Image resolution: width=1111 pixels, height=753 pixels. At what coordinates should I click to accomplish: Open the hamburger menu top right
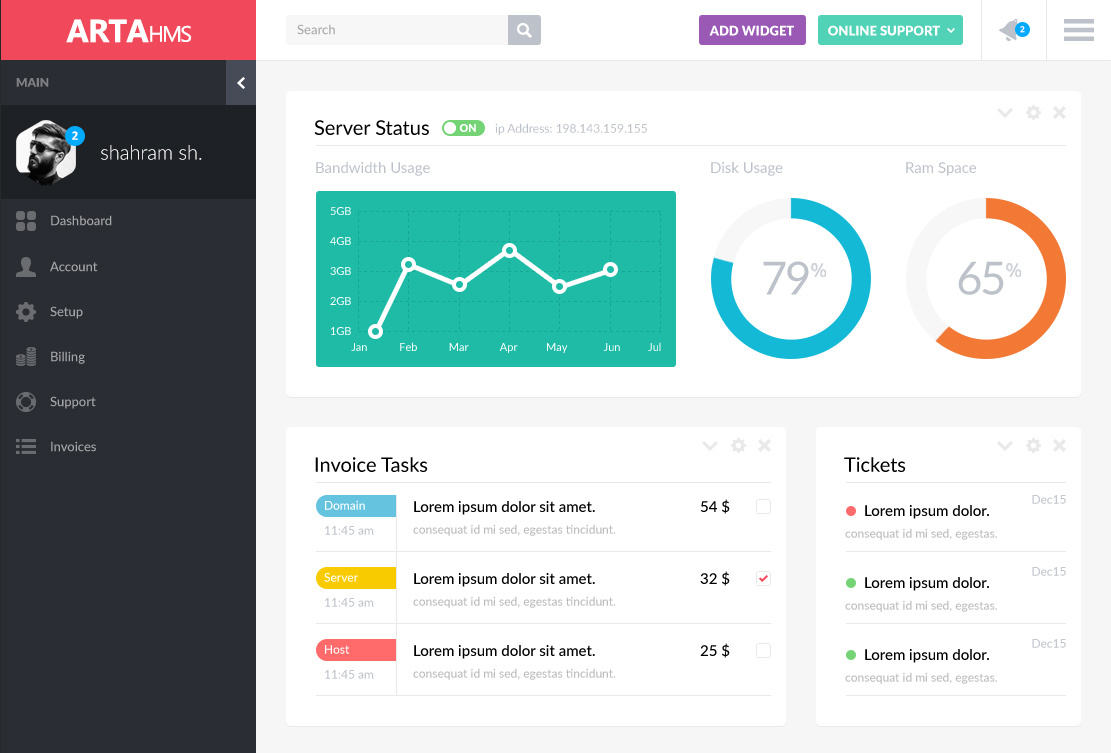[x=1078, y=30]
